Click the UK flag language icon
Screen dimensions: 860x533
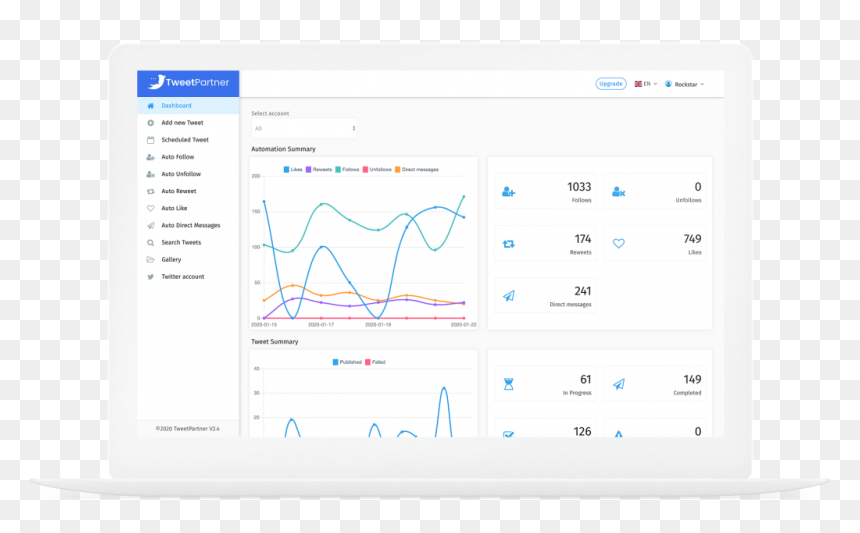pyautogui.click(x=638, y=84)
